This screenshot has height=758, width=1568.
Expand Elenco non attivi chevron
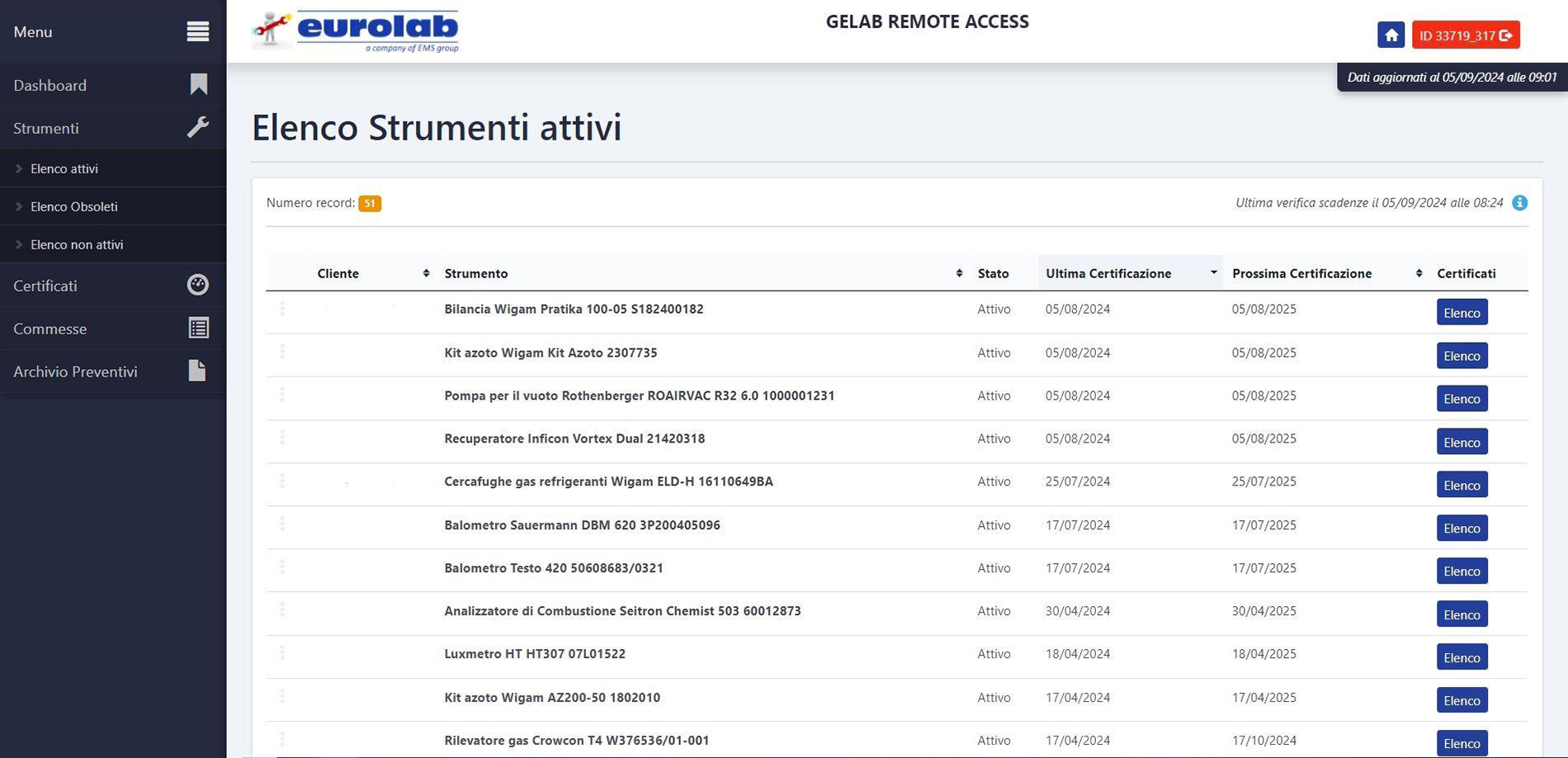click(19, 244)
